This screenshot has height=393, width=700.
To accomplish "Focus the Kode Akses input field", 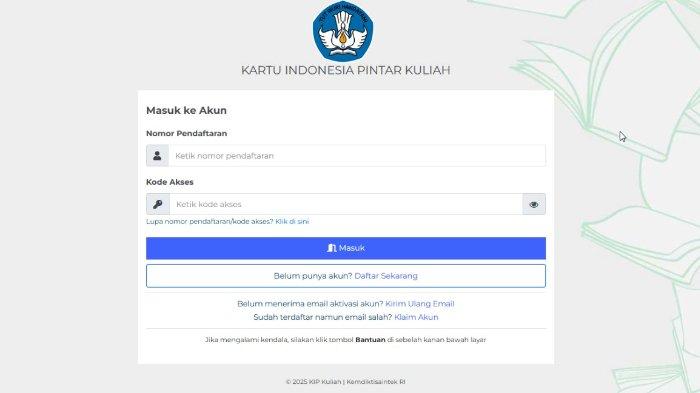I will [346, 204].
